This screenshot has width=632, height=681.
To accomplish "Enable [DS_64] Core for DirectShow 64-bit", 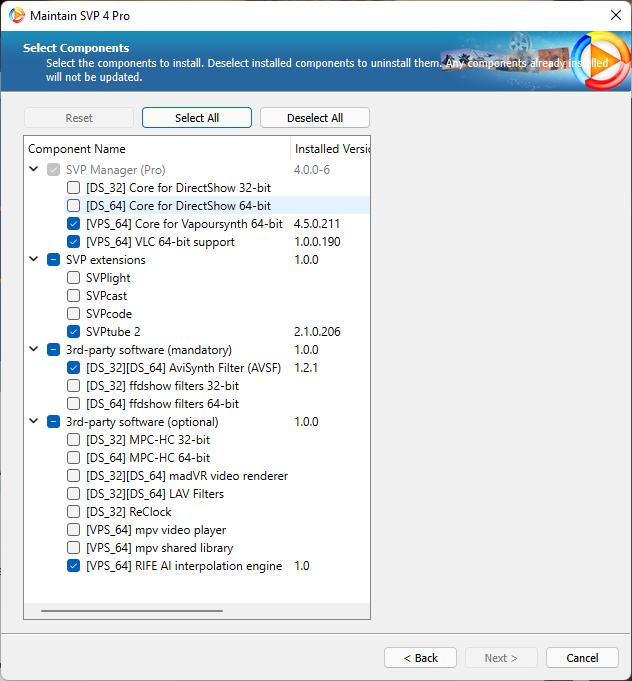I will point(73,205).
